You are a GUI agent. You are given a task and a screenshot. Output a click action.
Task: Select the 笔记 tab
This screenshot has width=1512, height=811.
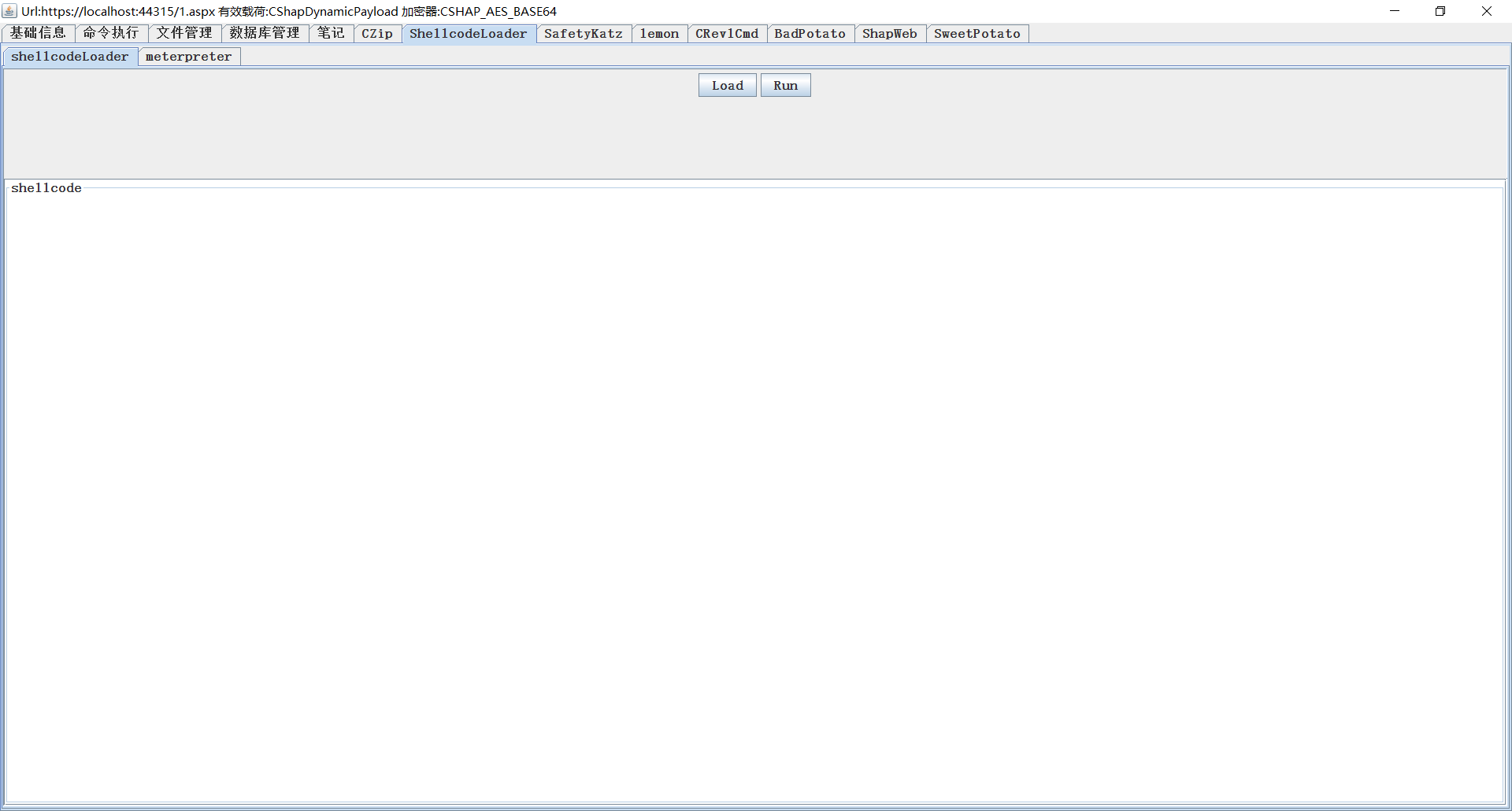[331, 33]
